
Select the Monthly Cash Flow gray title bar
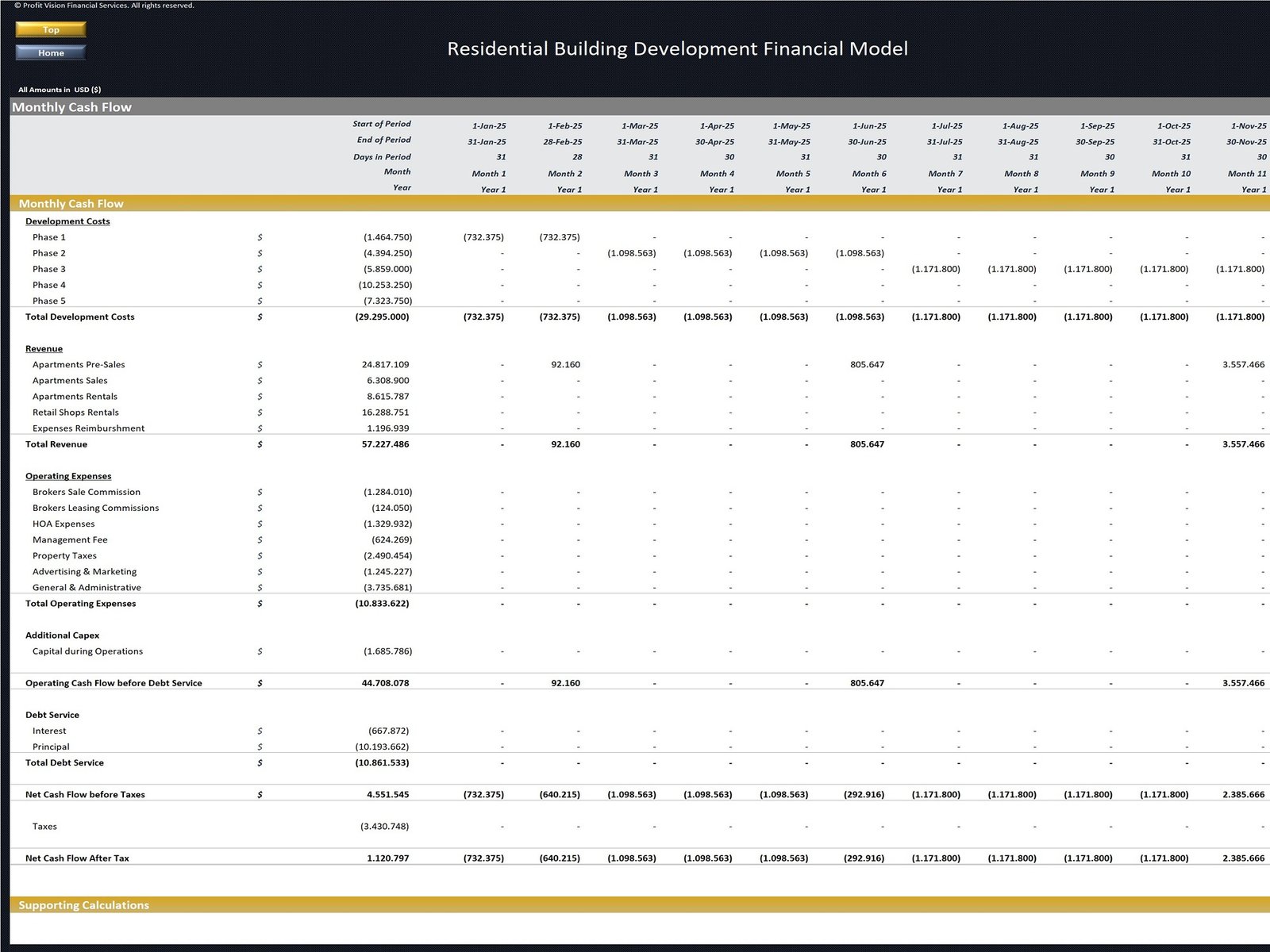(71, 107)
